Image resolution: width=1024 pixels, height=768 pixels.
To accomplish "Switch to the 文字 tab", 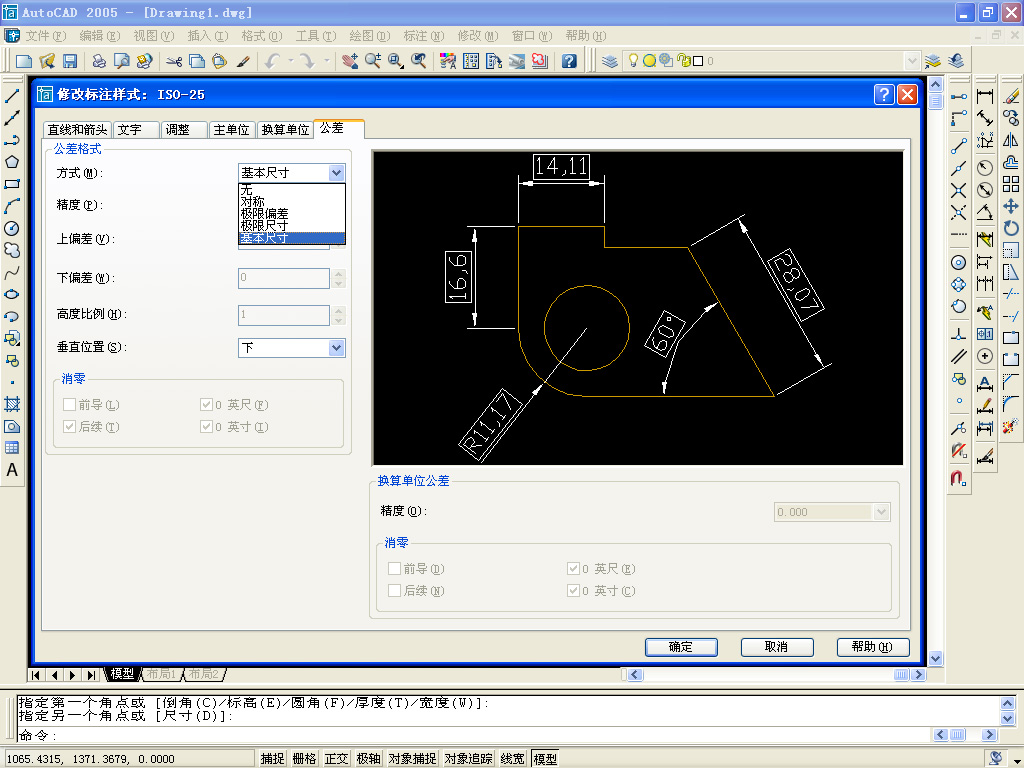I will (136, 130).
